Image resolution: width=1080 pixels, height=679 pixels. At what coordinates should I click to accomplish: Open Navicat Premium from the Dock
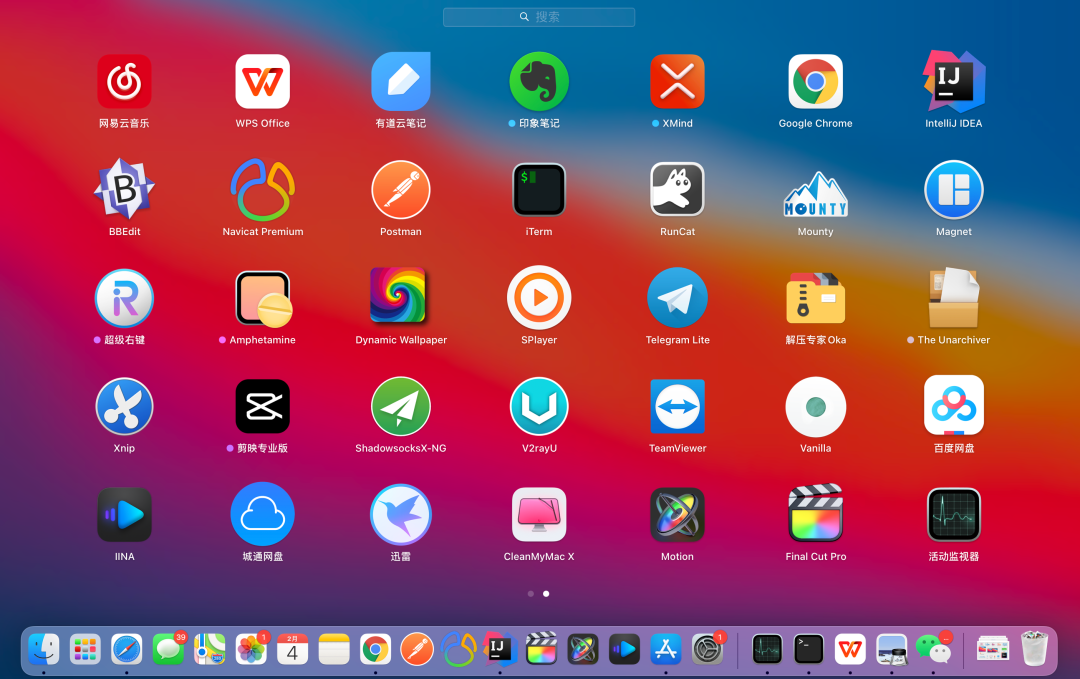point(459,649)
